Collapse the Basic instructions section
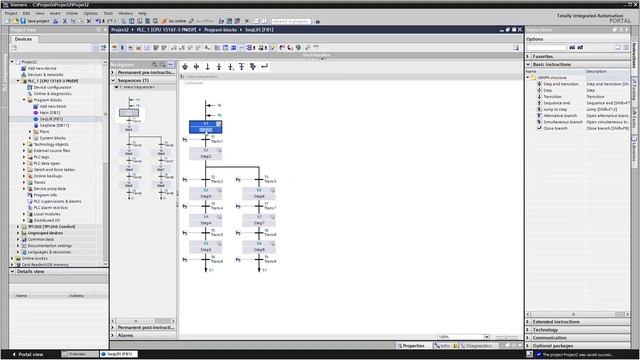 pyautogui.click(x=528, y=64)
